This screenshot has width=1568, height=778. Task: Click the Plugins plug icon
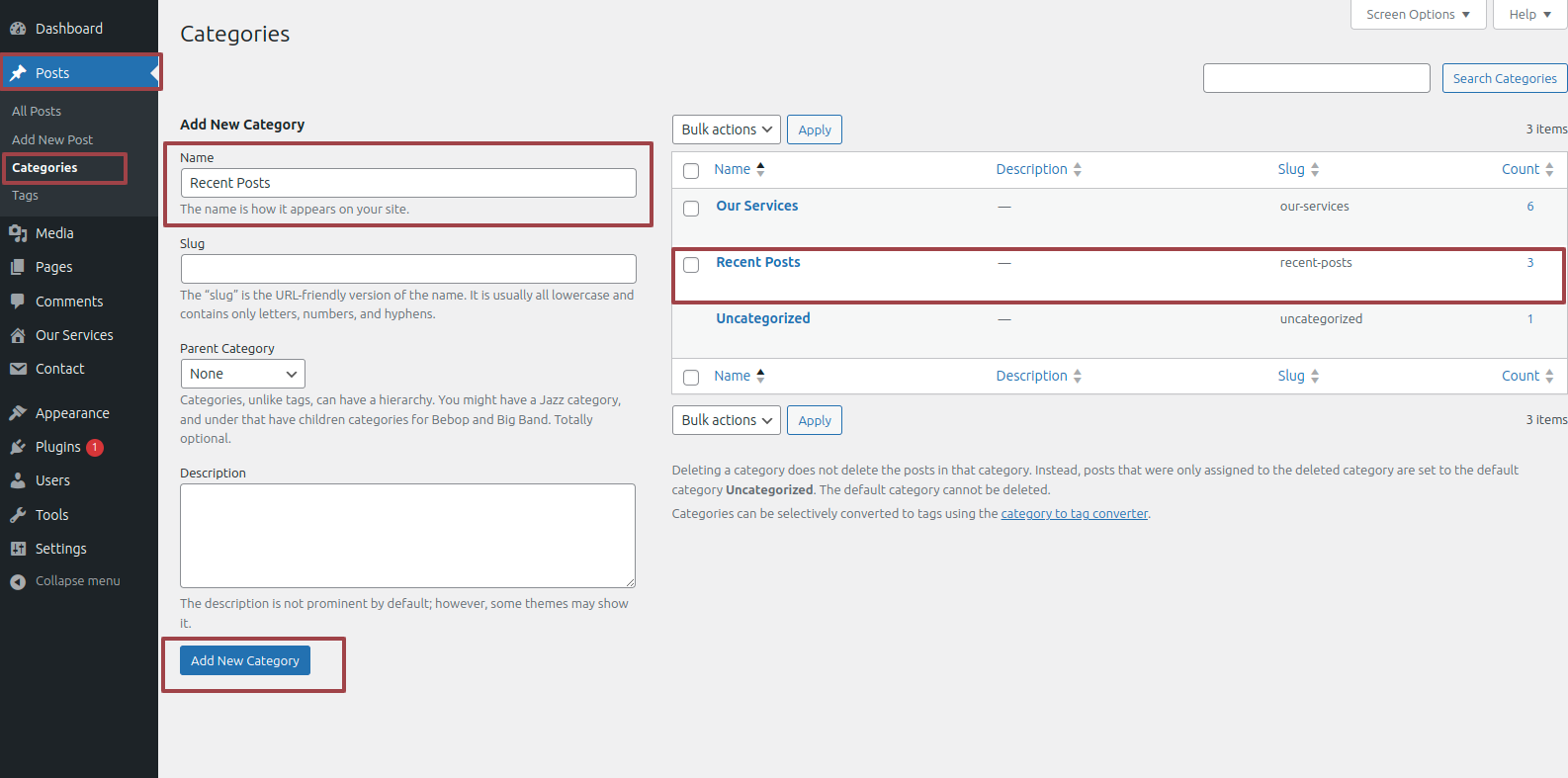pos(18,447)
